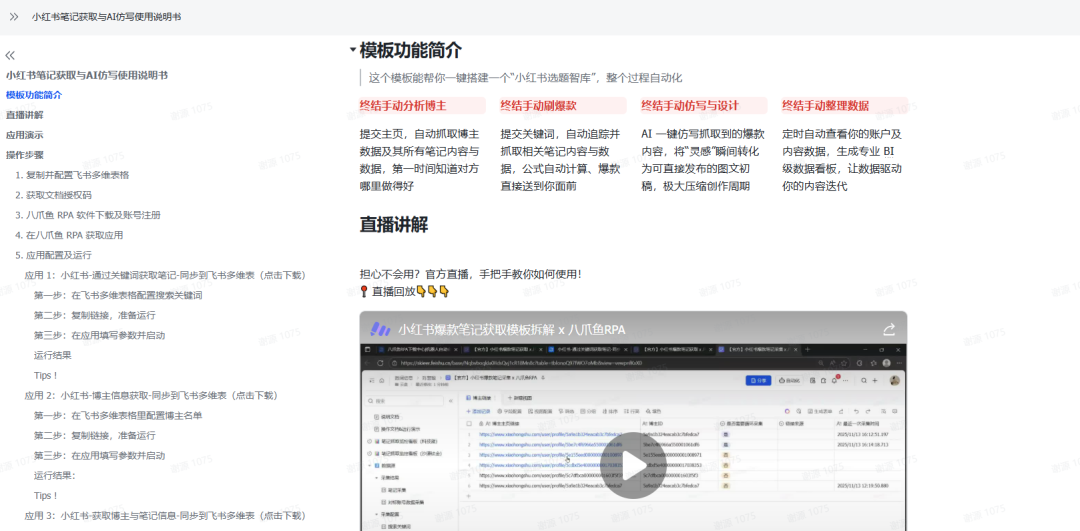Click the share arrow icon on the video
The height and width of the screenshot is (531, 1080).
tap(889, 329)
